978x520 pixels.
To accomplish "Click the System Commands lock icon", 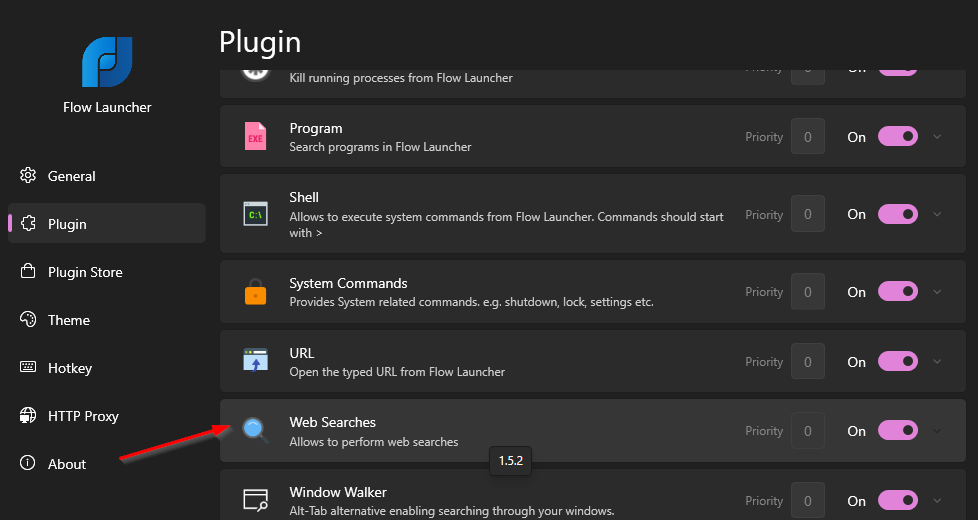I will tap(256, 292).
